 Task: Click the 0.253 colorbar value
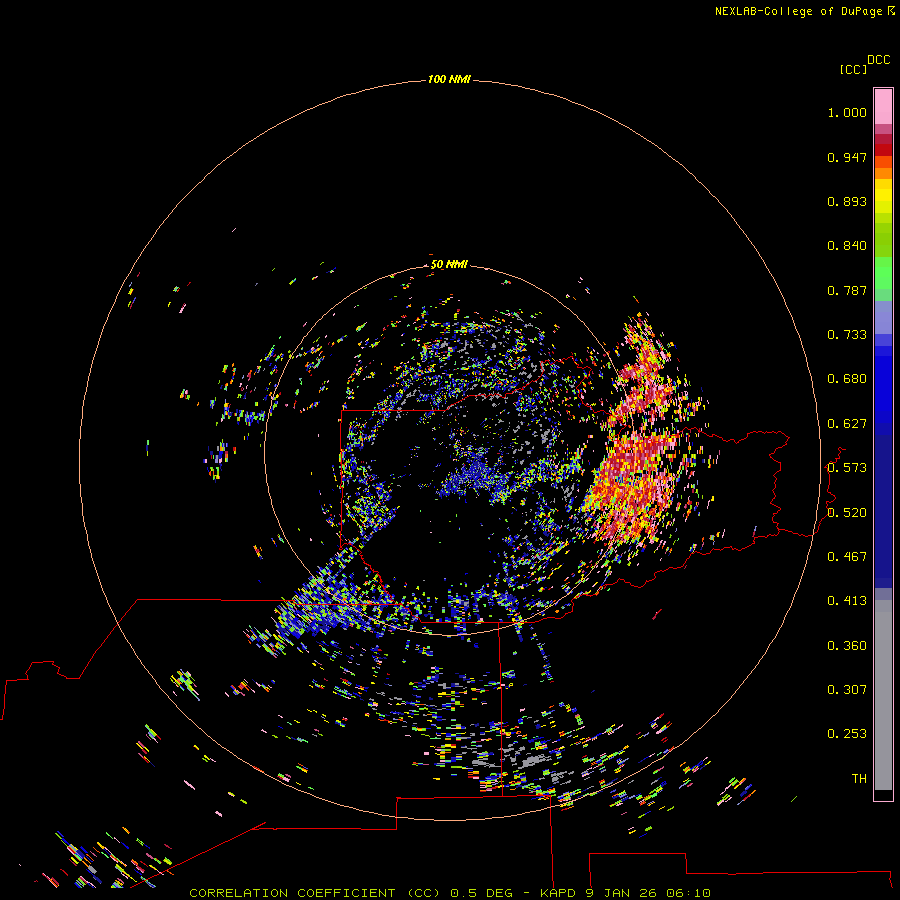point(847,734)
